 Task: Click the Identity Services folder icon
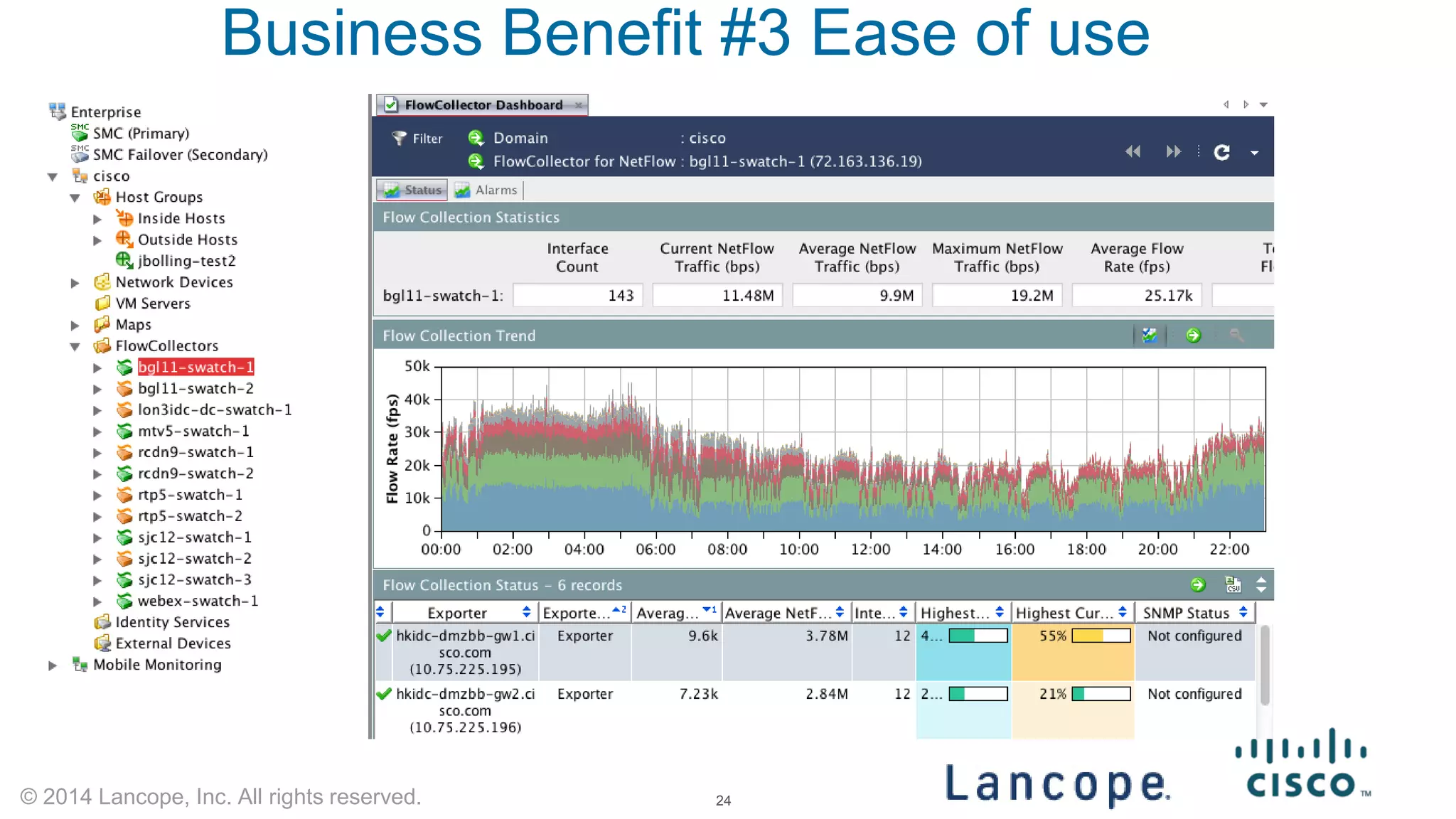click(102, 622)
